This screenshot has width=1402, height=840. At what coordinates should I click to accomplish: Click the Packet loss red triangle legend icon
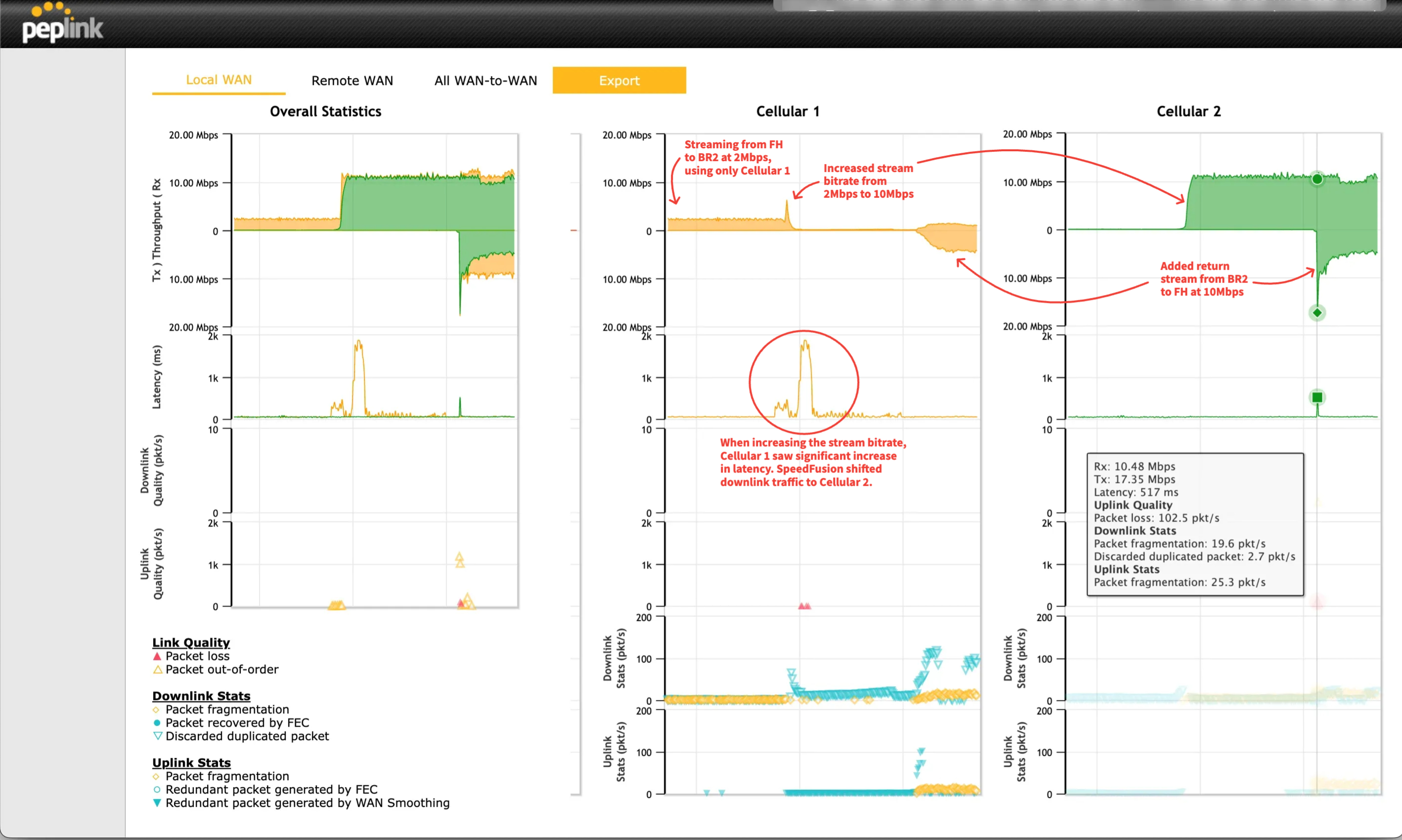tap(157, 656)
